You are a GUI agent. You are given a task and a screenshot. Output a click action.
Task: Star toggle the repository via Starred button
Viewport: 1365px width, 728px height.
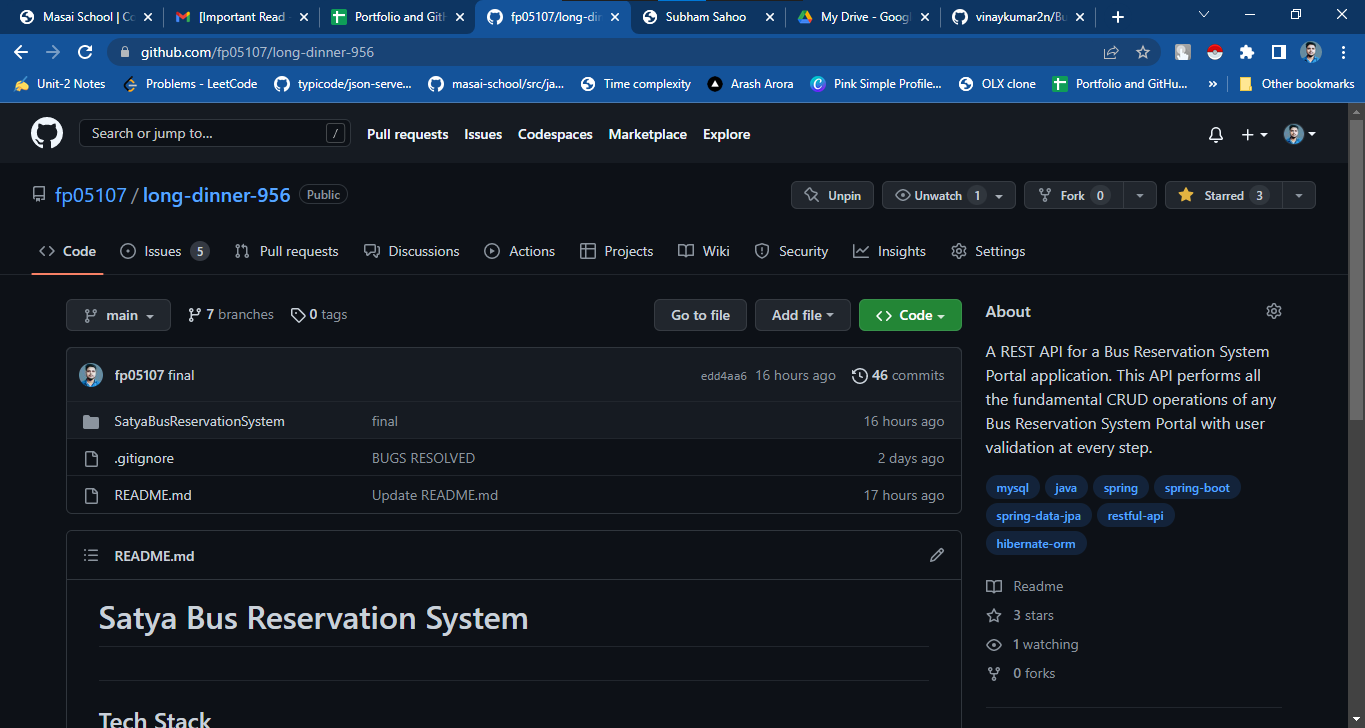pyautogui.click(x=1223, y=195)
